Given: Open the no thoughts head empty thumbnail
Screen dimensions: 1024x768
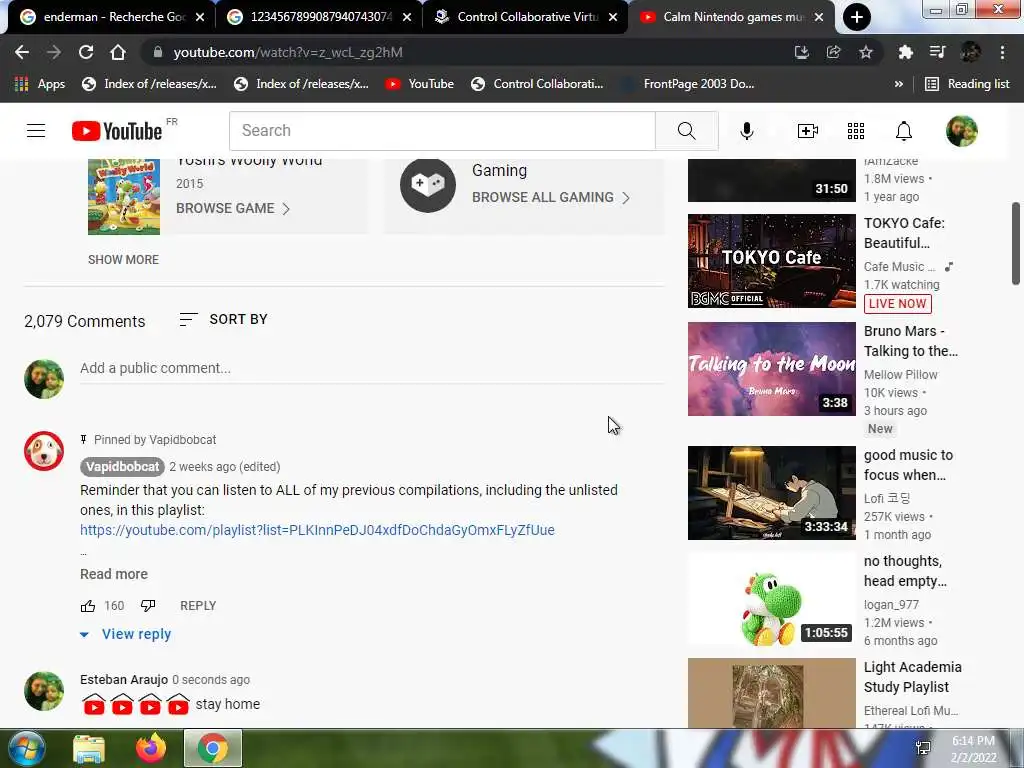Looking at the screenshot, I should coord(771,599).
